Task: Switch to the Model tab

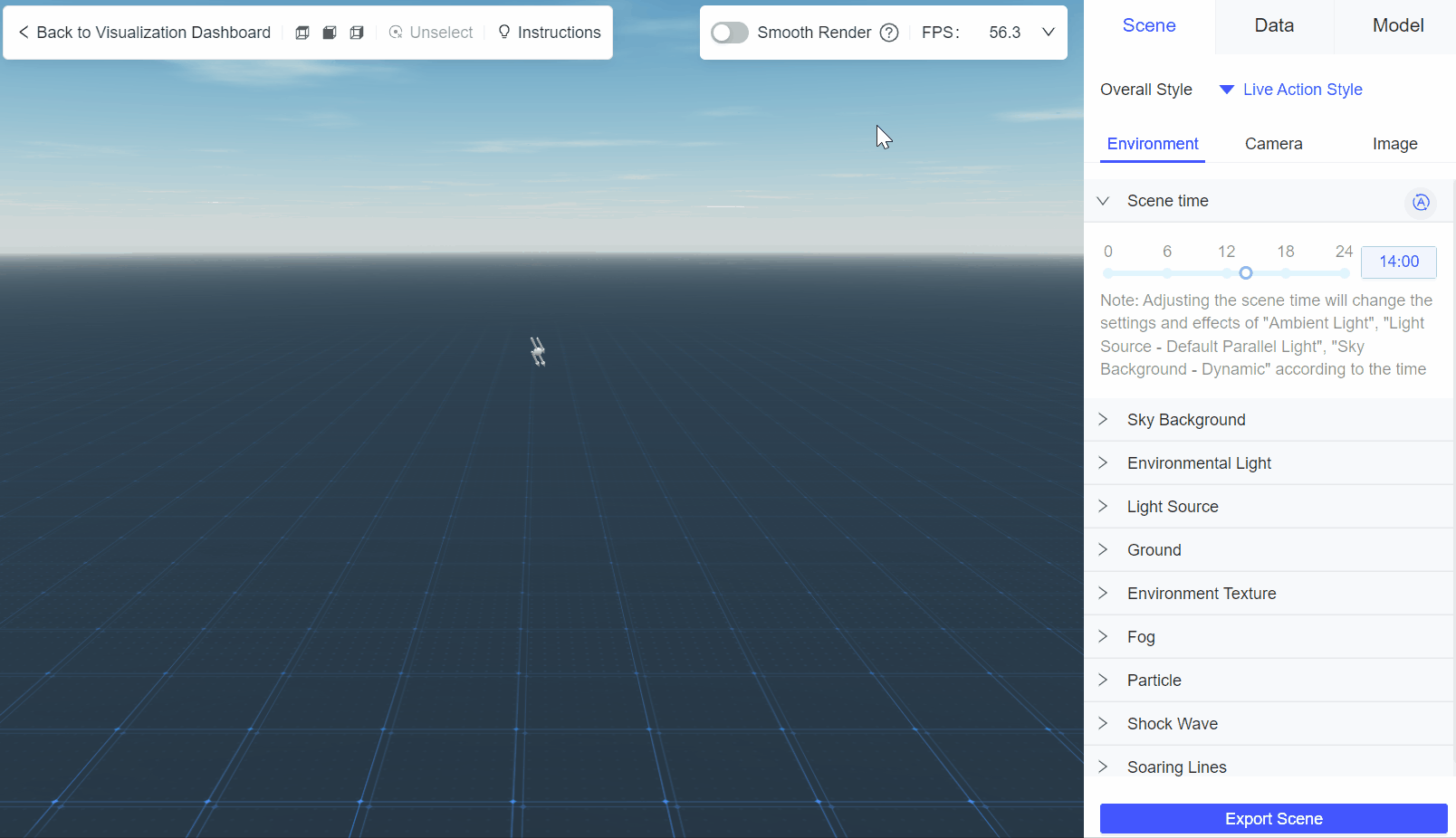Action: point(1398,26)
